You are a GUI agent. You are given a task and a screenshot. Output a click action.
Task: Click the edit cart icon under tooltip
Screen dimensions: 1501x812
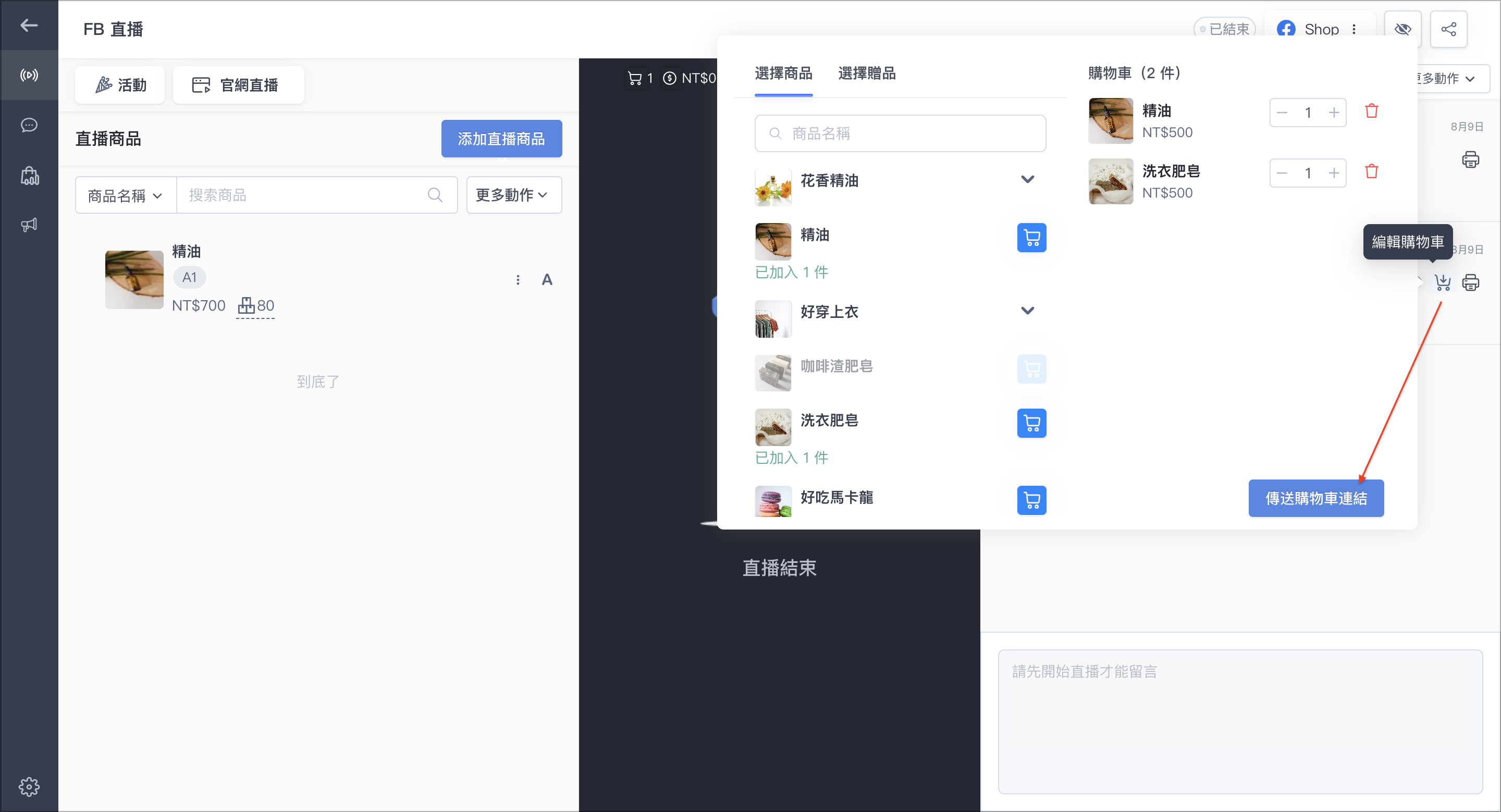tap(1442, 282)
